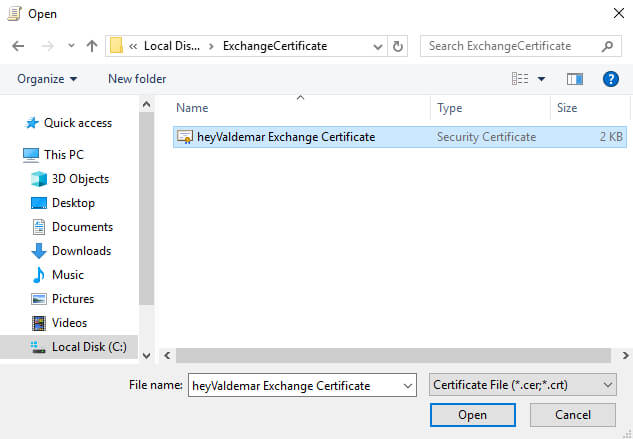This screenshot has width=633, height=439.
Task: Click horizontal scrollbar left arrow
Action: [167, 355]
